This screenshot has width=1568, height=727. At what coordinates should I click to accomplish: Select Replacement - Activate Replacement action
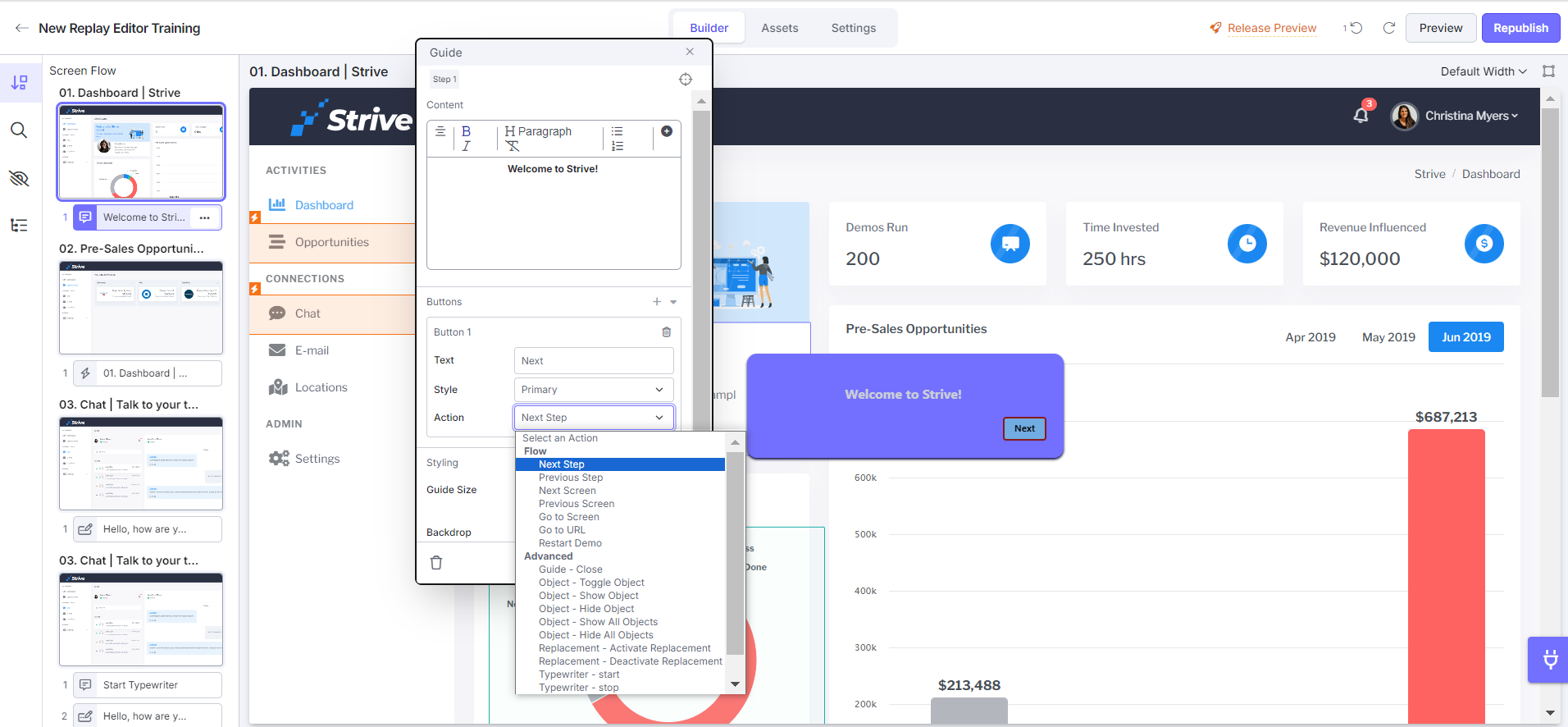[625, 648]
